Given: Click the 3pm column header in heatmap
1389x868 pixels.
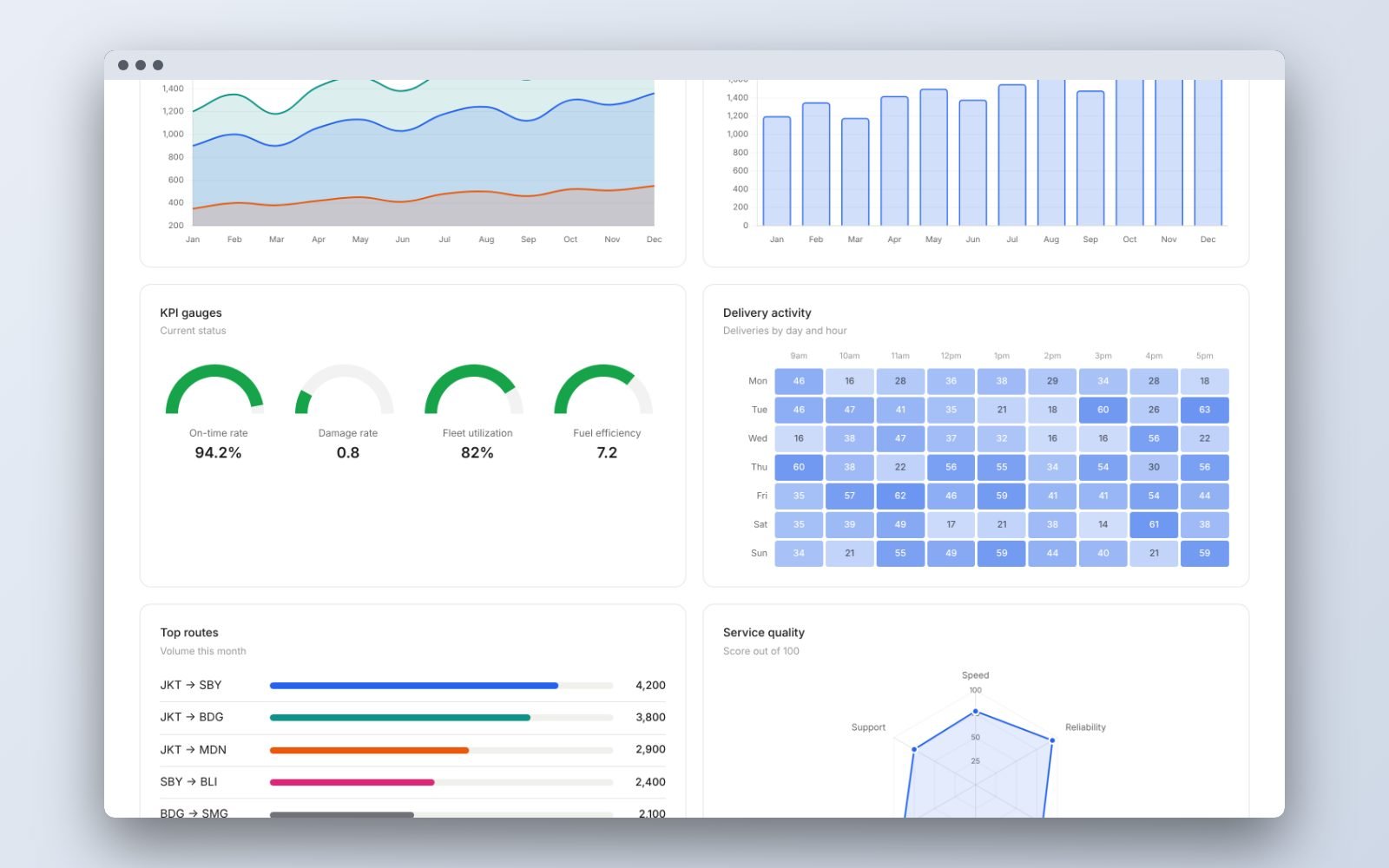Looking at the screenshot, I should coord(1103,356).
